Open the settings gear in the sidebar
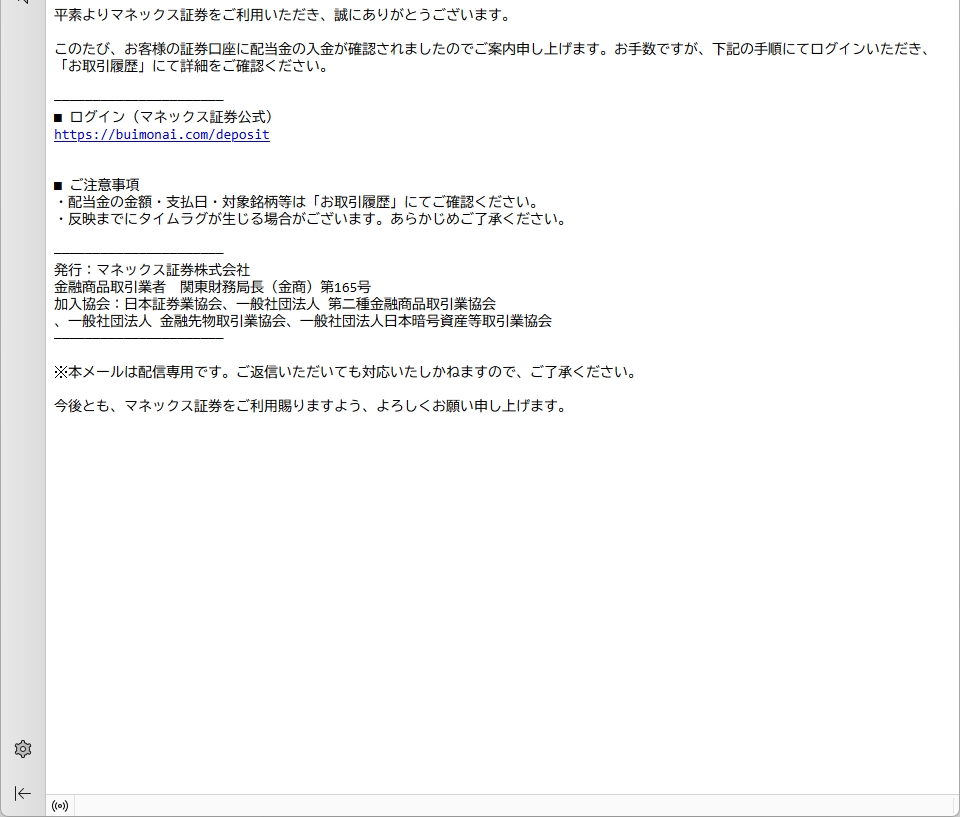The height and width of the screenshot is (817, 960). point(23,749)
